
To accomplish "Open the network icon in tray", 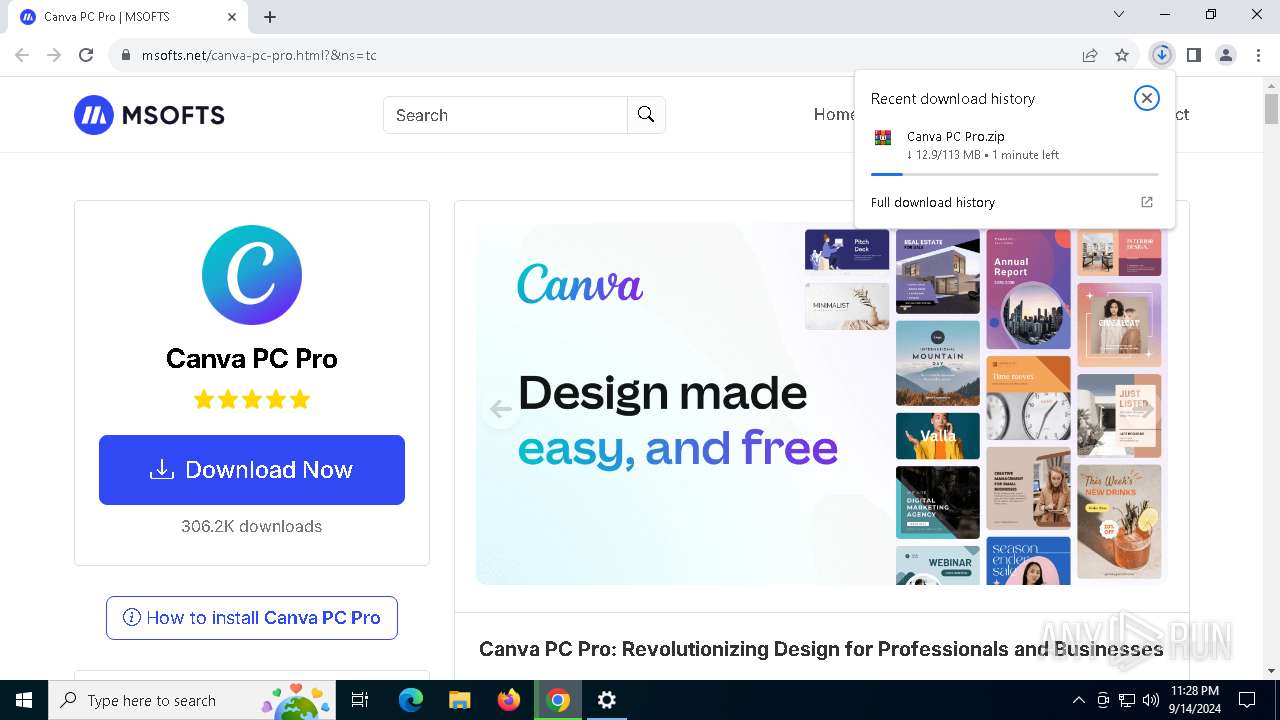I will pyautogui.click(x=1127, y=700).
